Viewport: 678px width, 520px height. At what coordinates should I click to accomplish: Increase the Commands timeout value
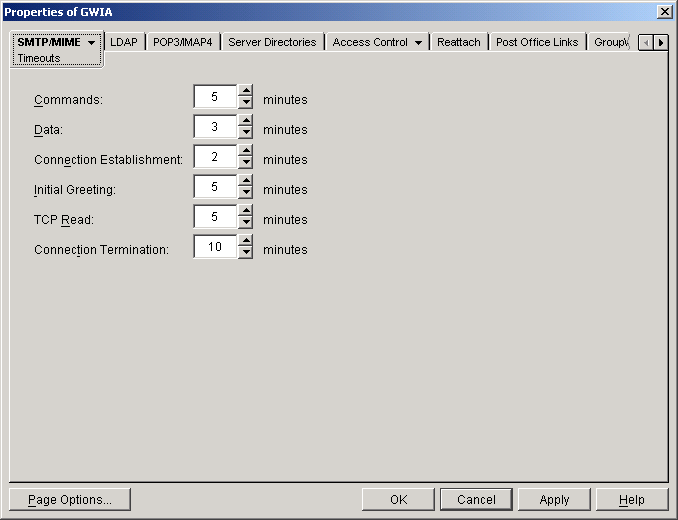coord(246,91)
